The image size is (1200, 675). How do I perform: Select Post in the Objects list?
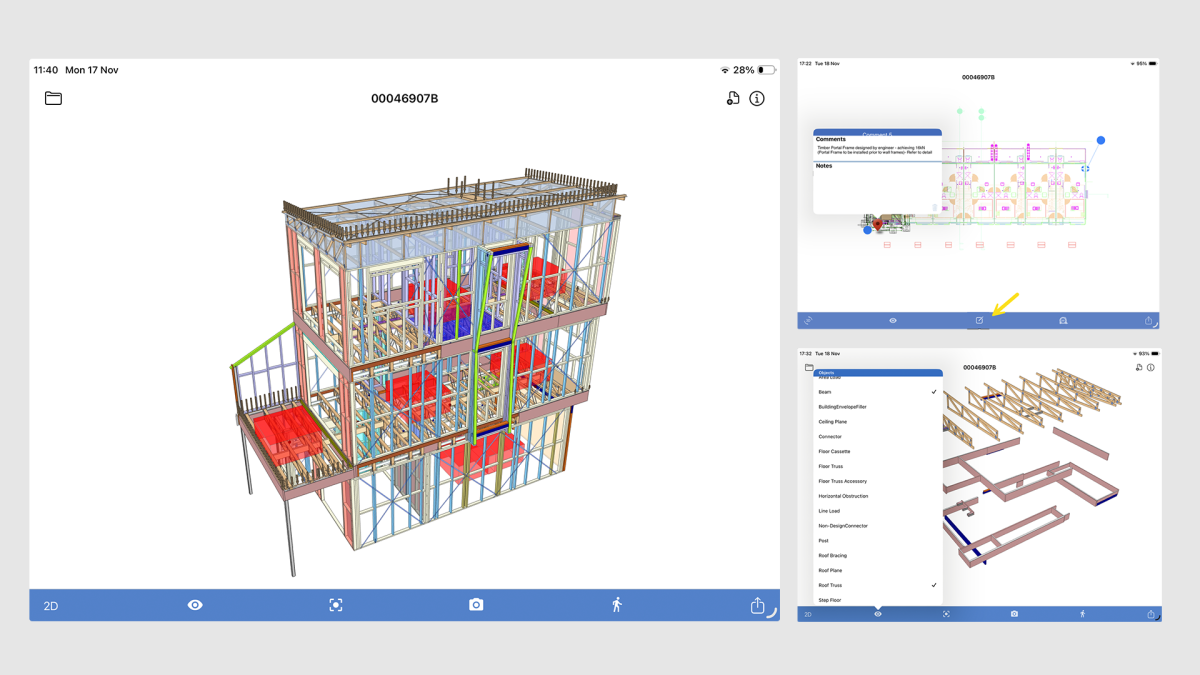tap(878, 541)
